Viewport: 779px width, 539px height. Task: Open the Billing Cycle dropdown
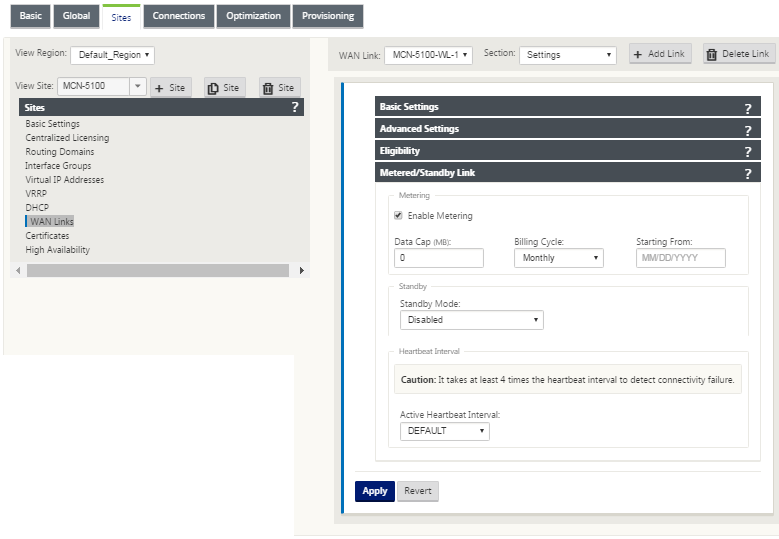coord(558,258)
